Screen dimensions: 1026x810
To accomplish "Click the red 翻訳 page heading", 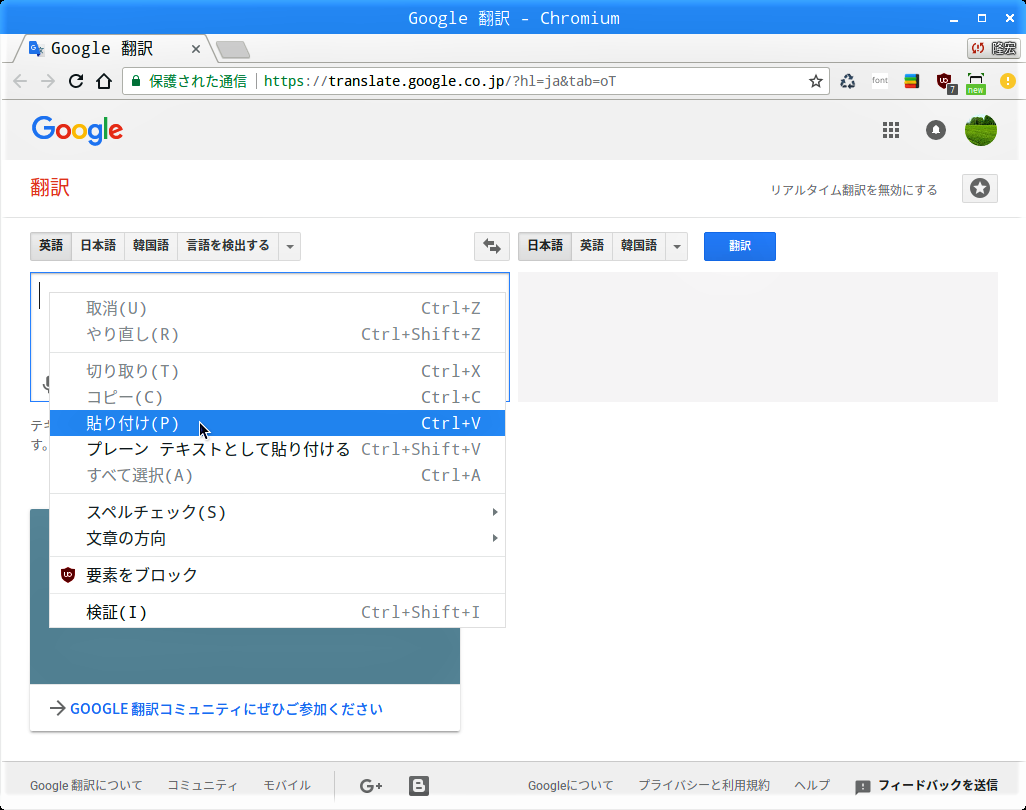I will coord(50,188).
